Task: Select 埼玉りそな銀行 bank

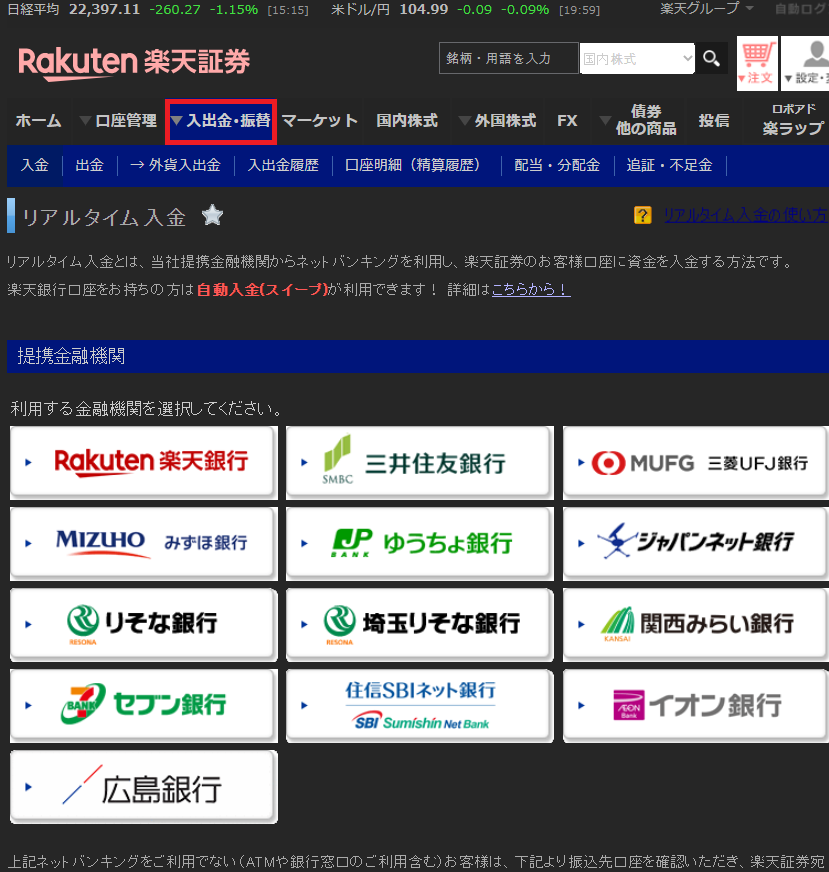Action: click(x=419, y=624)
